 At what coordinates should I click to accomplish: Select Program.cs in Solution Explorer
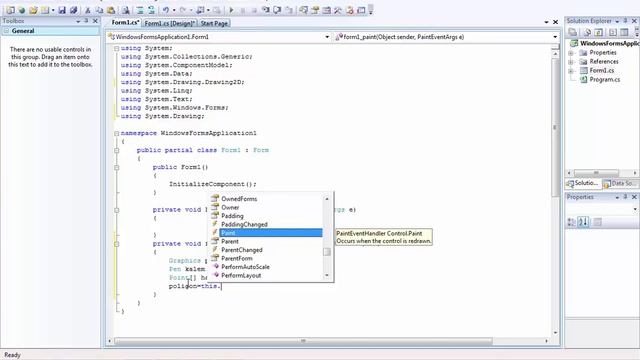[604, 80]
